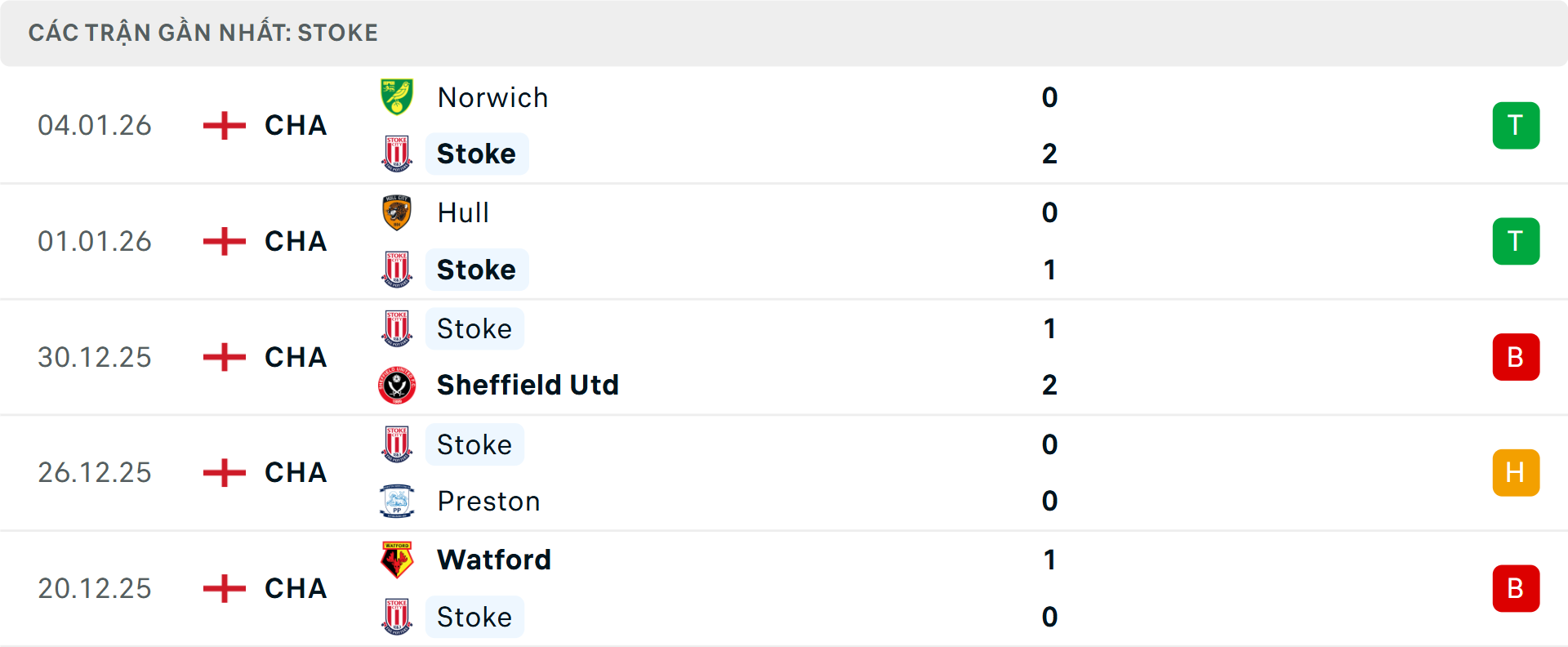
Task: Click the Sheffield Utd club badge
Action: point(397,385)
